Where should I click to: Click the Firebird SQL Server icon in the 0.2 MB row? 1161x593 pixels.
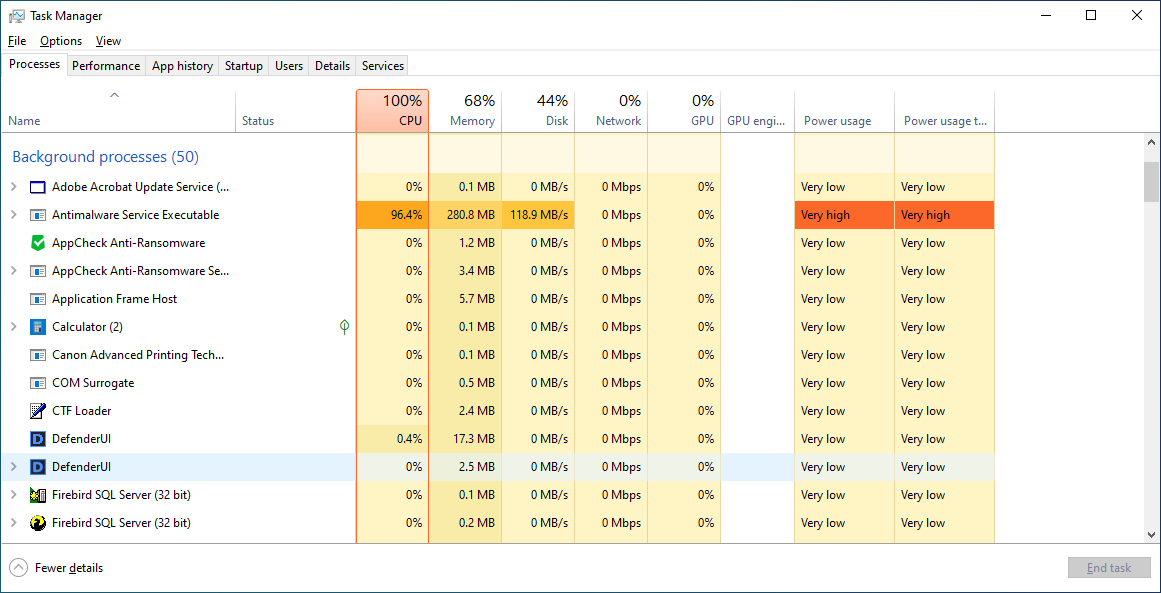point(38,523)
